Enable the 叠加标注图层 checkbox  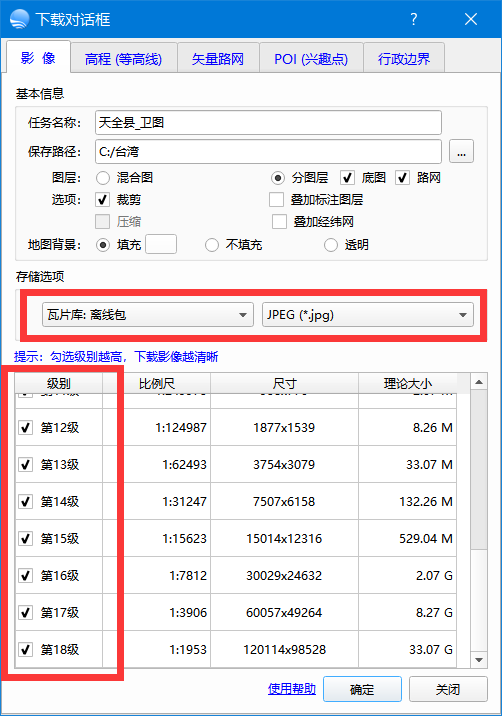pos(276,200)
